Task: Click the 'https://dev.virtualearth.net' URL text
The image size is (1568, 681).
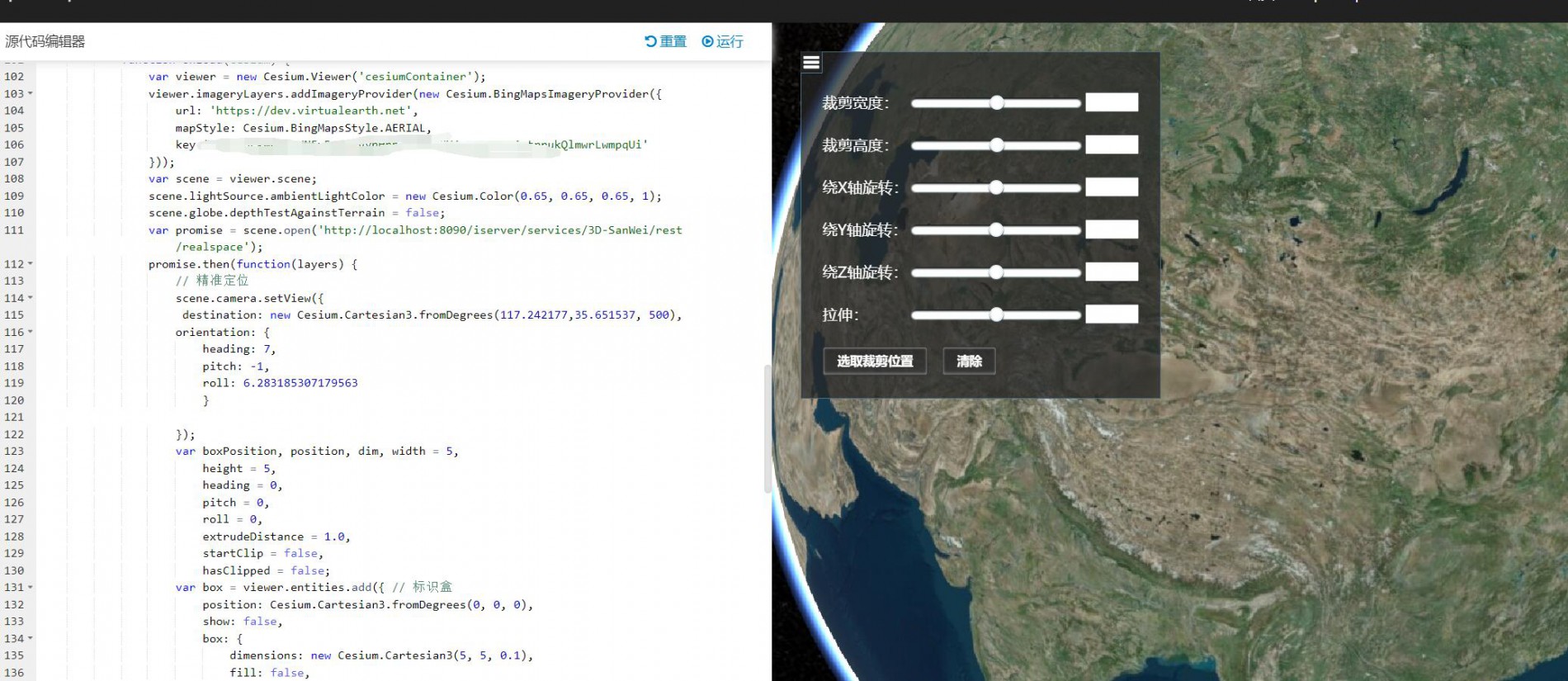Action: tap(311, 111)
